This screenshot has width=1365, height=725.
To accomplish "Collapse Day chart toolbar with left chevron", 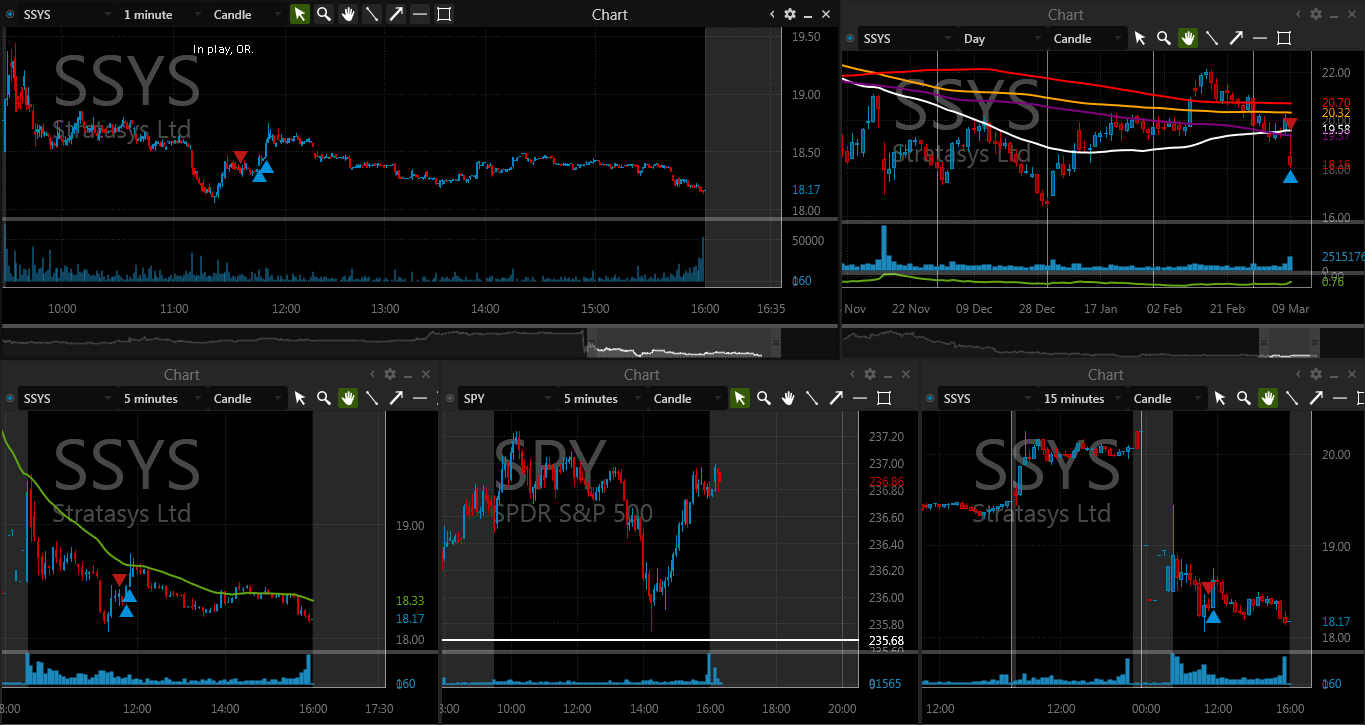I will 1298,14.
